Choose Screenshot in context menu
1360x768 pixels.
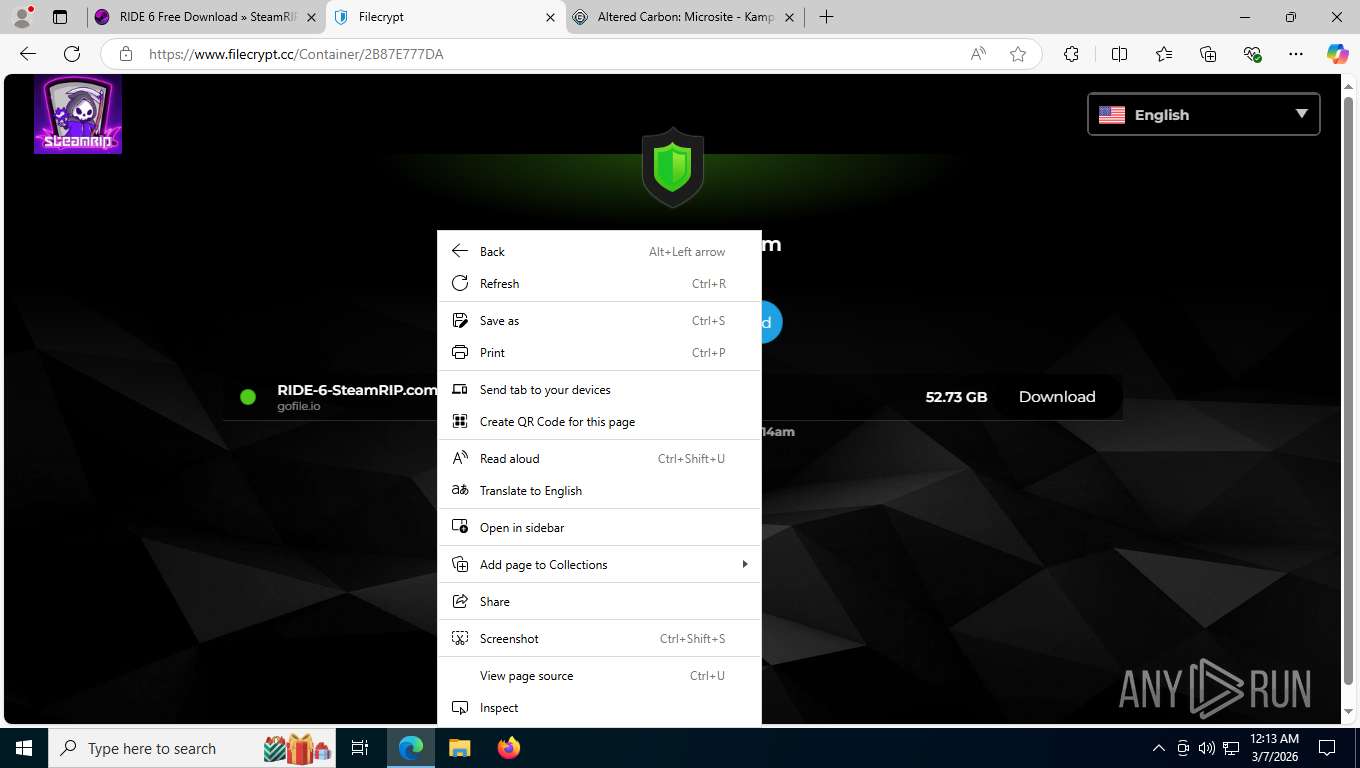[x=600, y=639]
